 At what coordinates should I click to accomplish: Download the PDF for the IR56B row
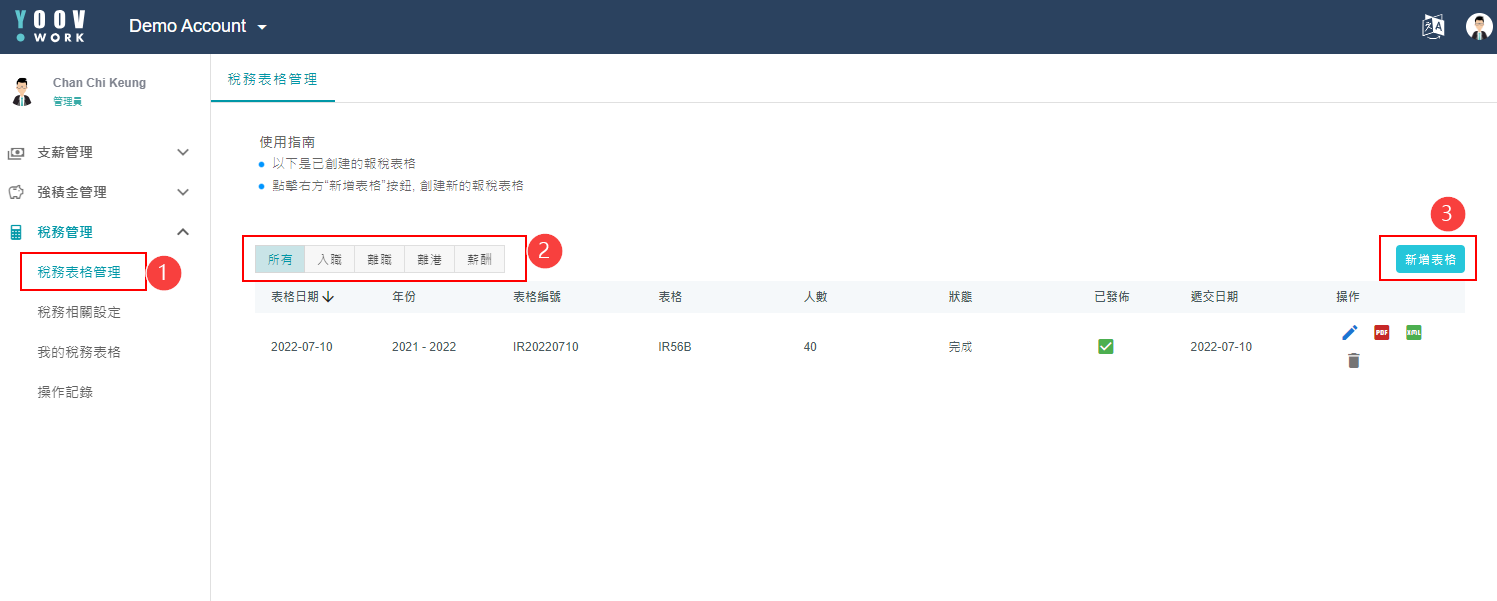pos(1381,333)
